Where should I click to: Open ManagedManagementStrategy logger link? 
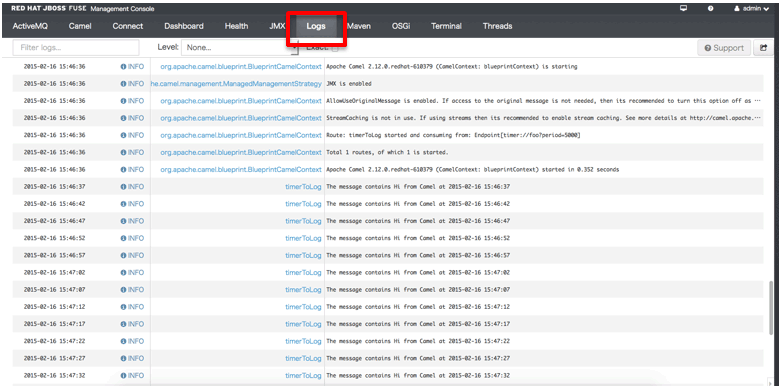236,83
